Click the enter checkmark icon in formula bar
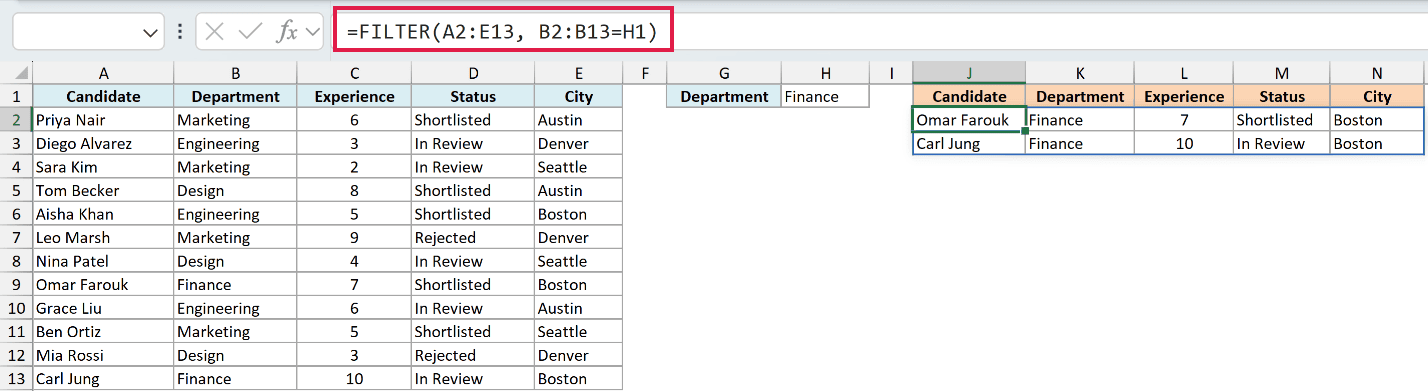This screenshot has height=391, width=1428. coord(249,32)
